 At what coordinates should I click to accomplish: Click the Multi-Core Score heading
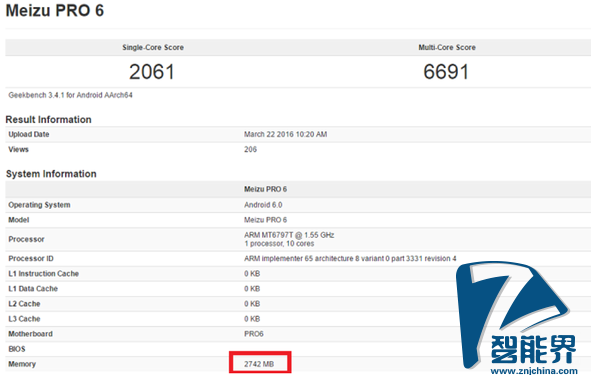(x=447, y=47)
